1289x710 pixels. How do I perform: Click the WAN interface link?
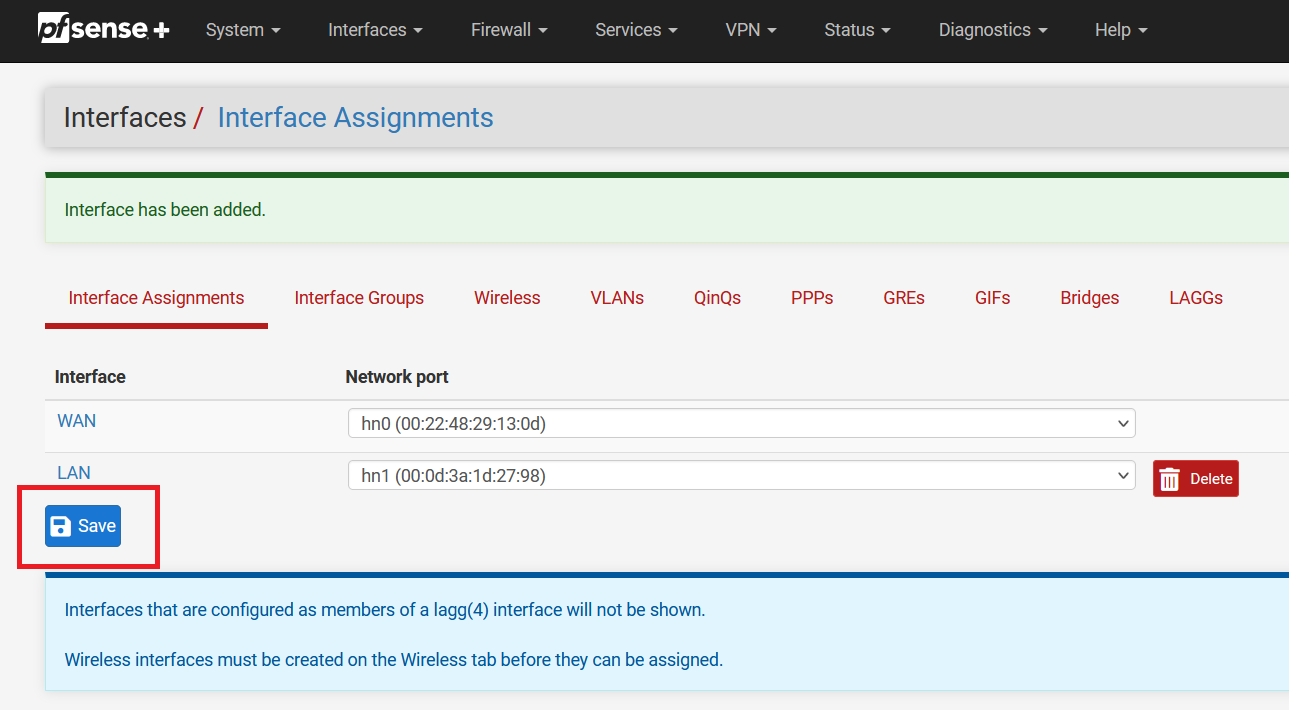click(77, 421)
